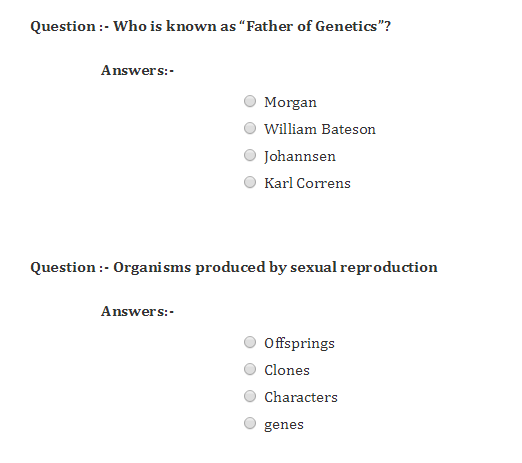
Task: Click the Offsprings answer label text
Action: click(299, 344)
